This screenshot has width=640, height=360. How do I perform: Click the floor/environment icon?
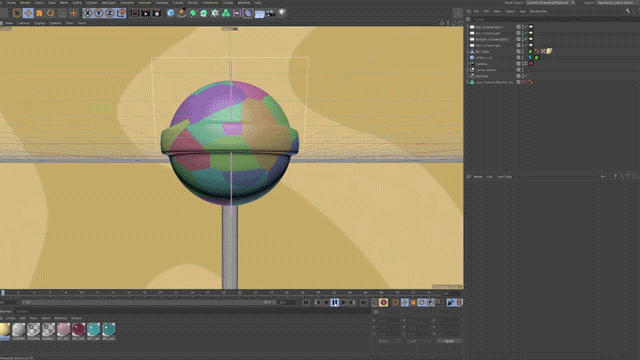[259, 13]
